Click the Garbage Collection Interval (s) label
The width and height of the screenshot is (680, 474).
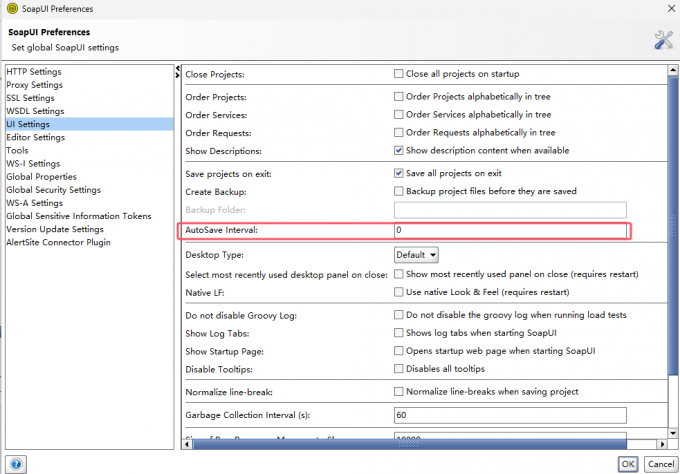[x=248, y=415]
